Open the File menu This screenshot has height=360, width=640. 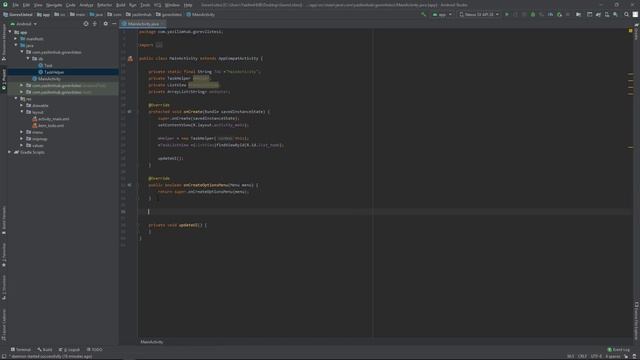(x=16, y=5)
